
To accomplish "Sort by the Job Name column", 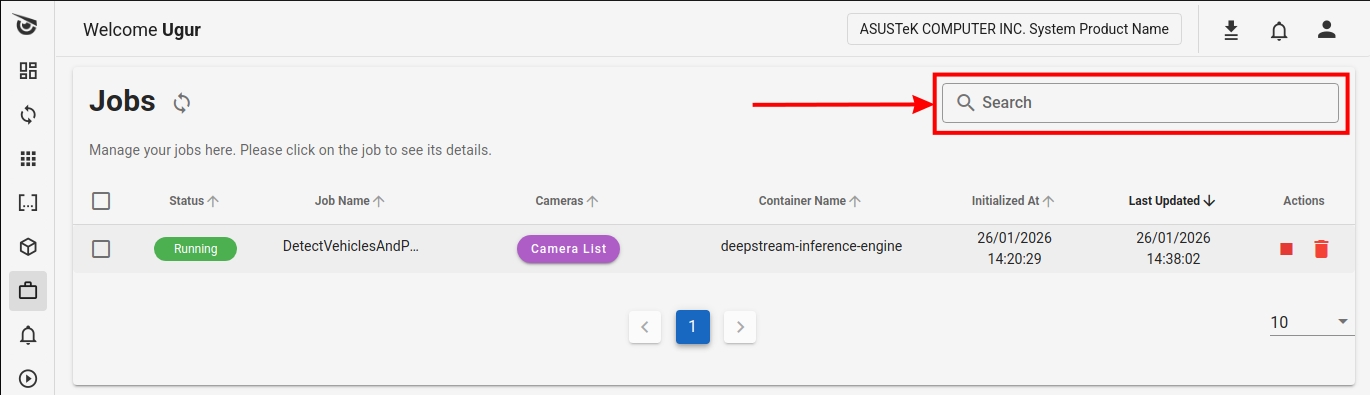I will point(350,201).
